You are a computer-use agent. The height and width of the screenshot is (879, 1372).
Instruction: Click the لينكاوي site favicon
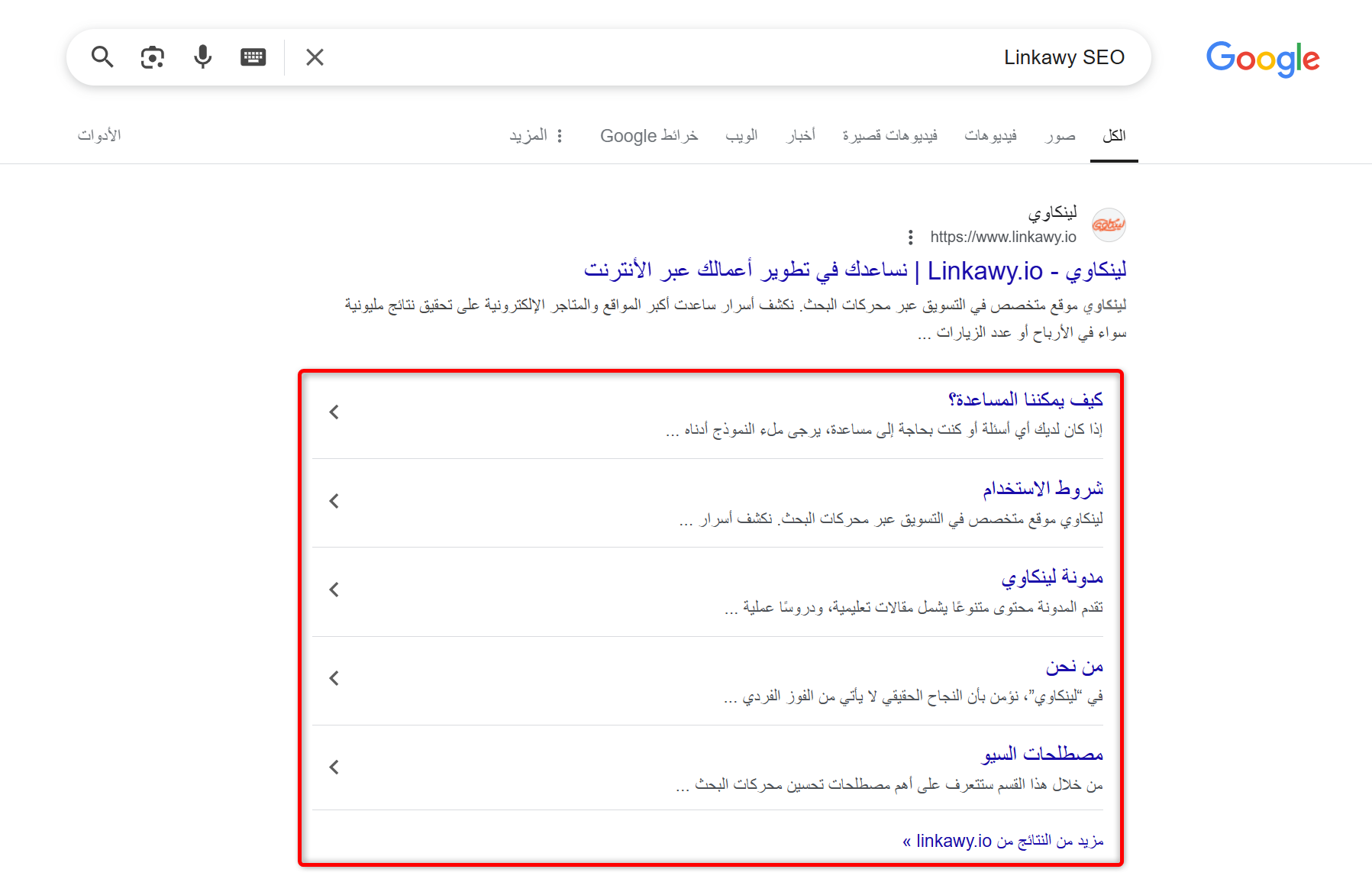click(x=1109, y=224)
